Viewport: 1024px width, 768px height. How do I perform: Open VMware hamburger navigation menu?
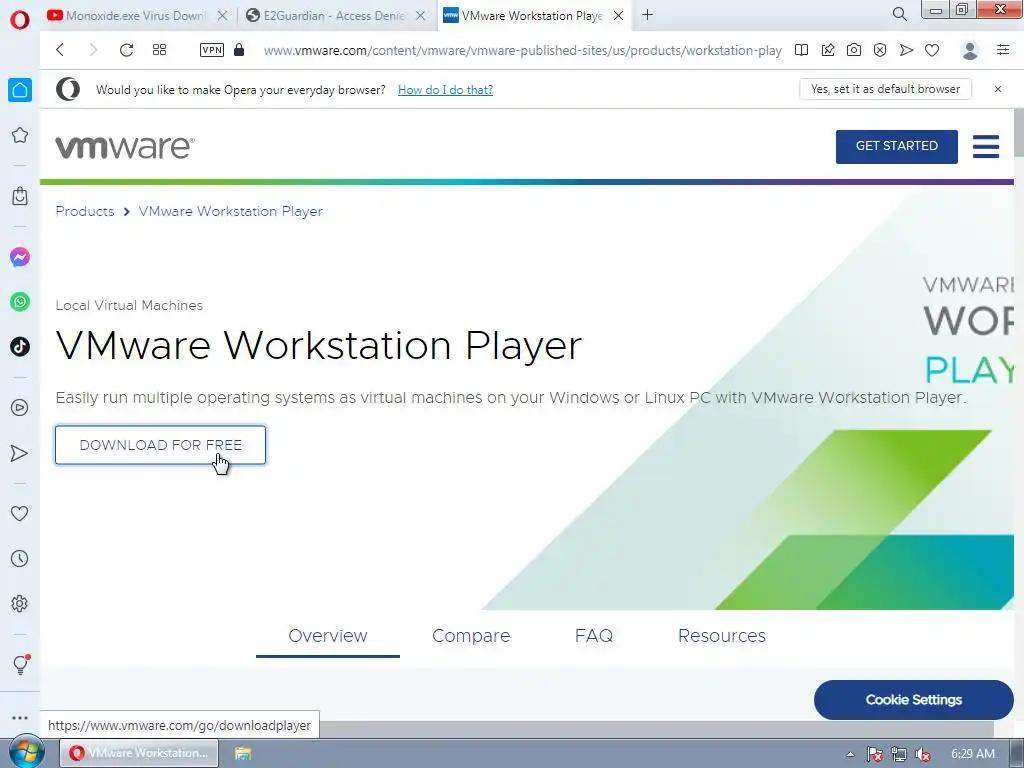tap(985, 146)
